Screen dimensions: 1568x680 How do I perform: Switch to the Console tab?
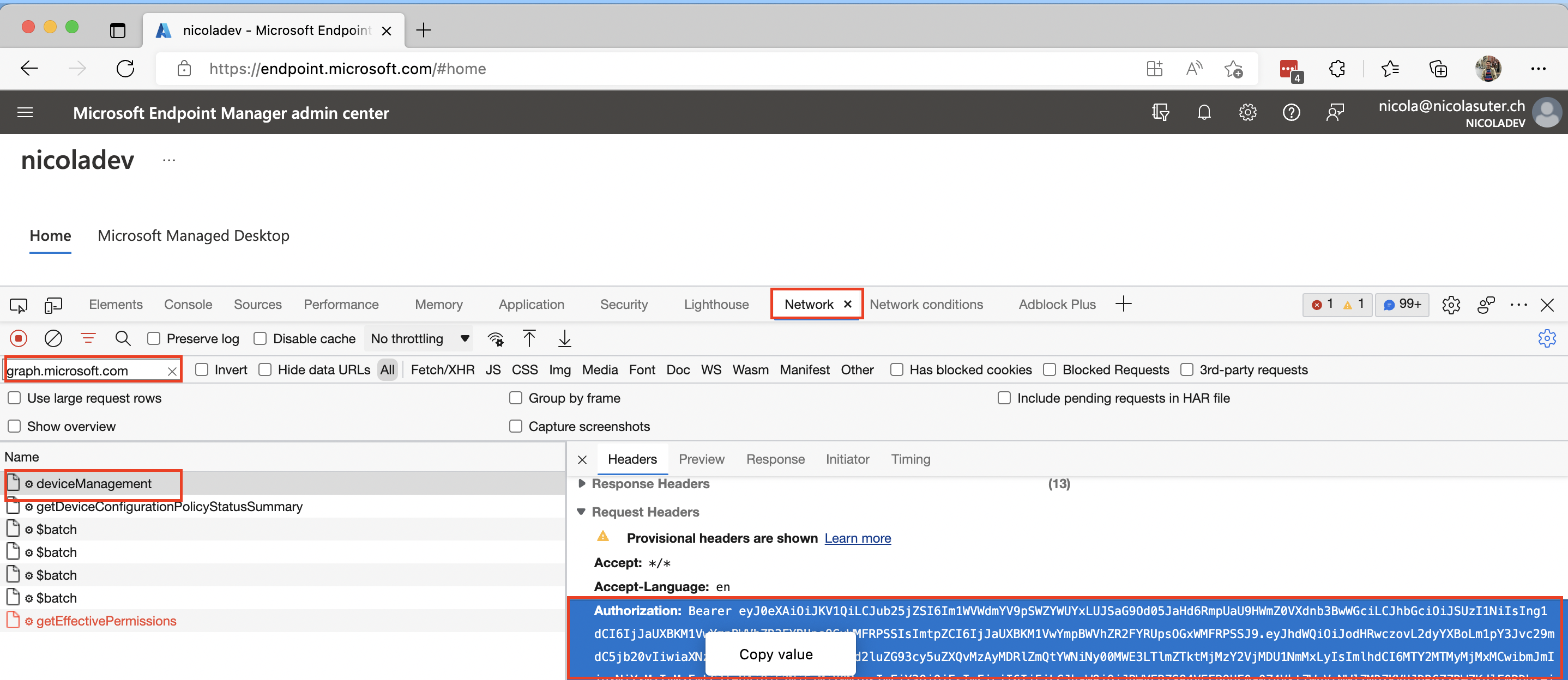(x=188, y=305)
